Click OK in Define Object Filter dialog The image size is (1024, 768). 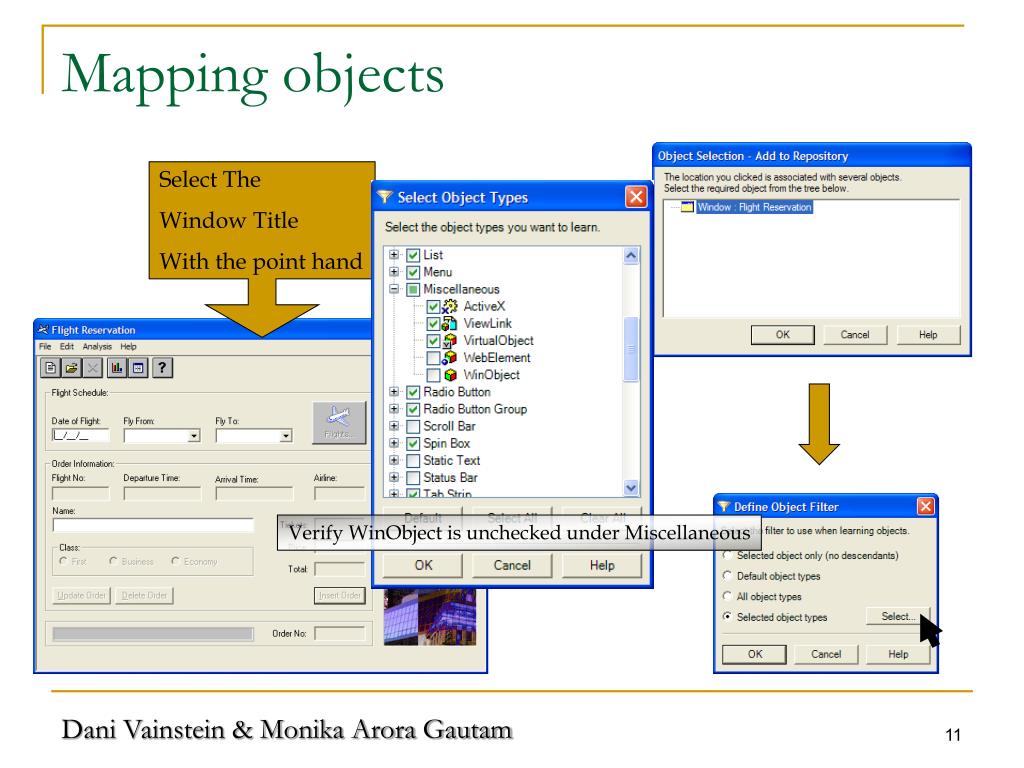[x=754, y=654]
